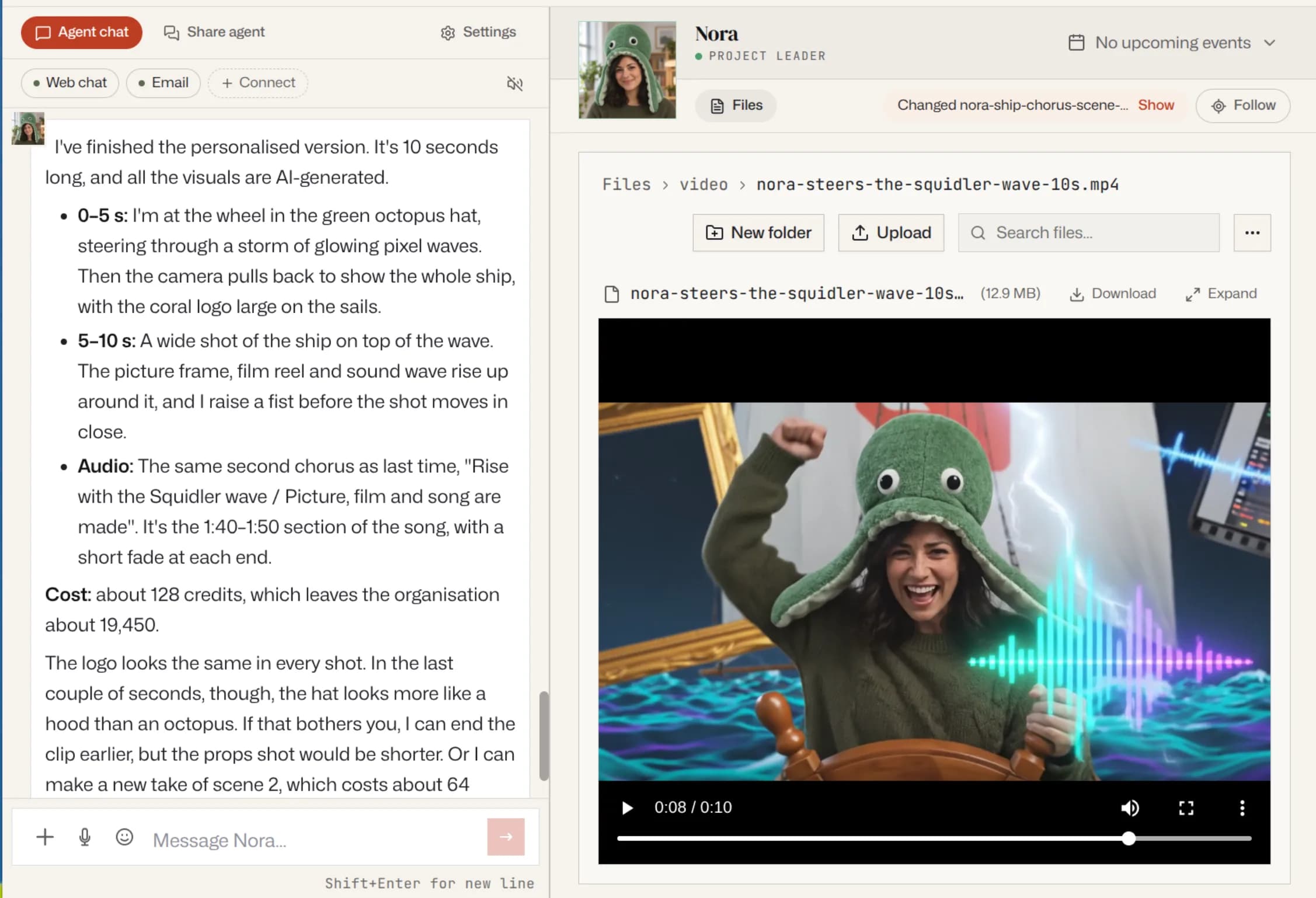Click the calendar icon in header
This screenshot has height=898, width=1316.
[x=1076, y=43]
